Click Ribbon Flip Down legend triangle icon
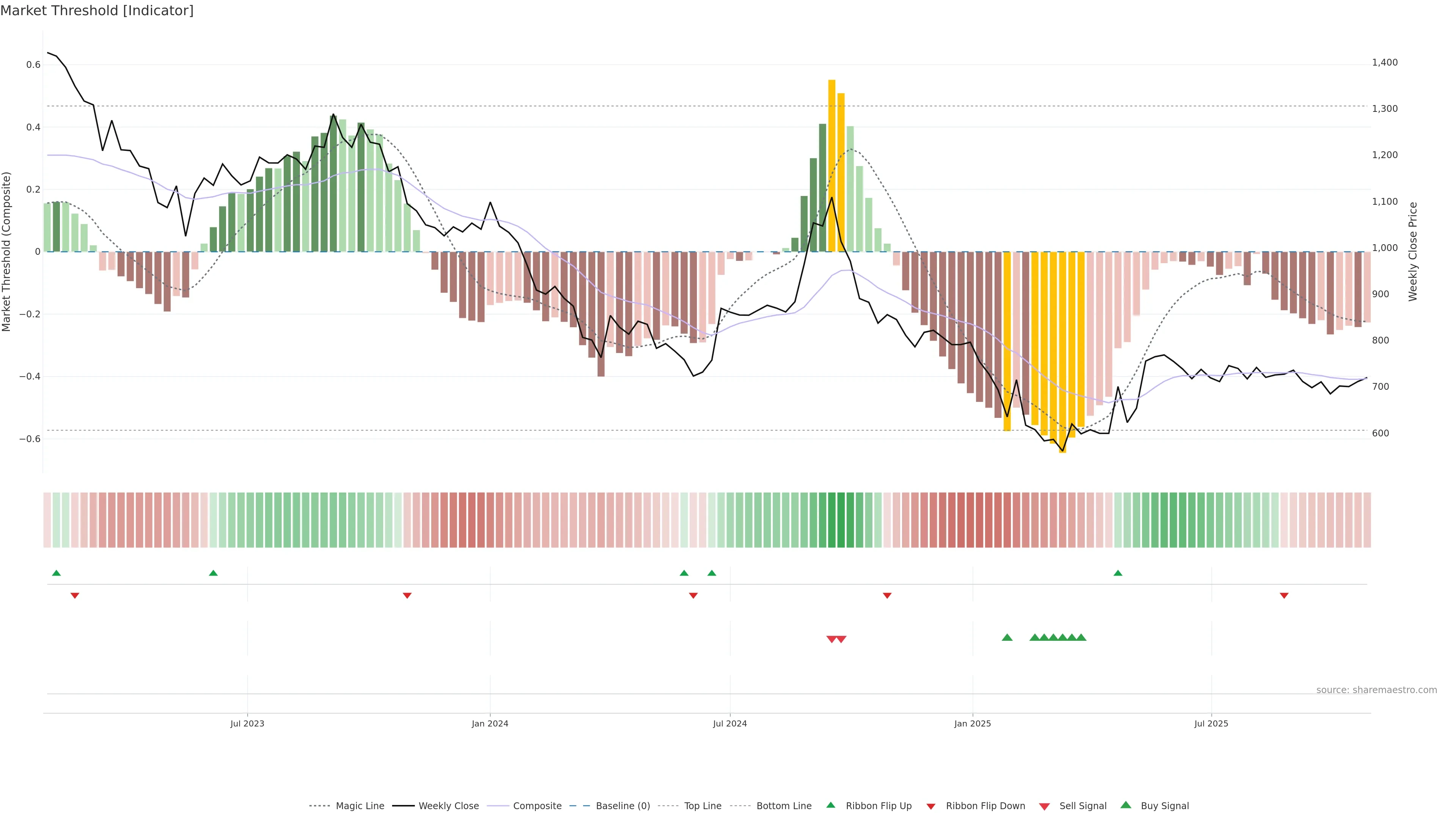 tap(931, 806)
